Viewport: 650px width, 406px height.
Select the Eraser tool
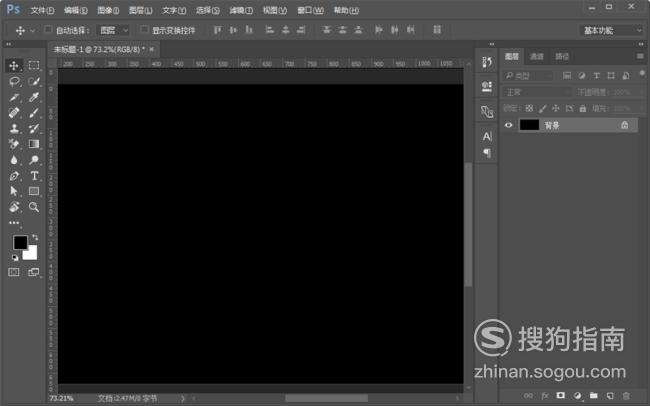tap(14, 144)
